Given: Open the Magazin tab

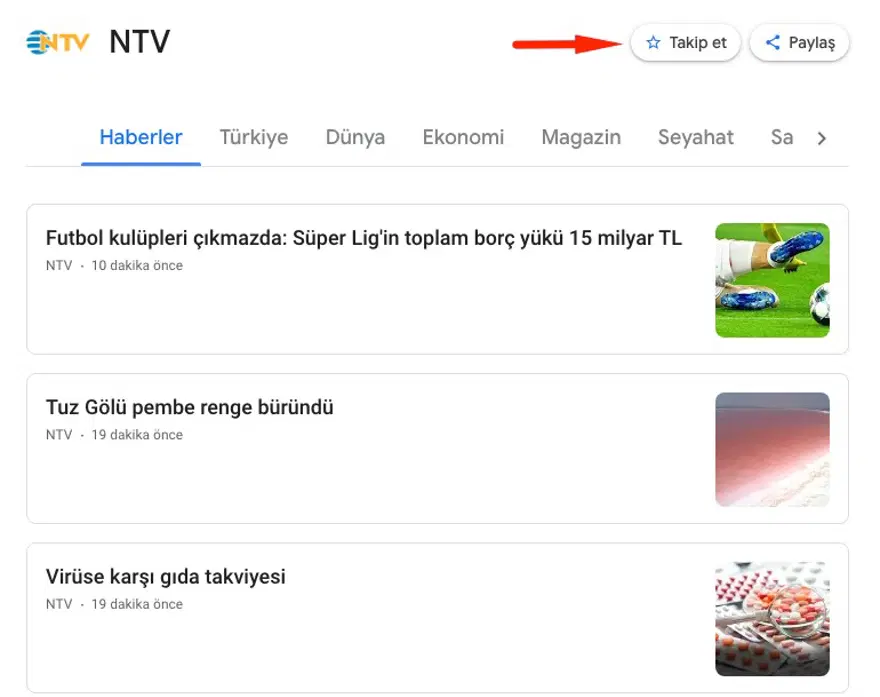Looking at the screenshot, I should 581,137.
